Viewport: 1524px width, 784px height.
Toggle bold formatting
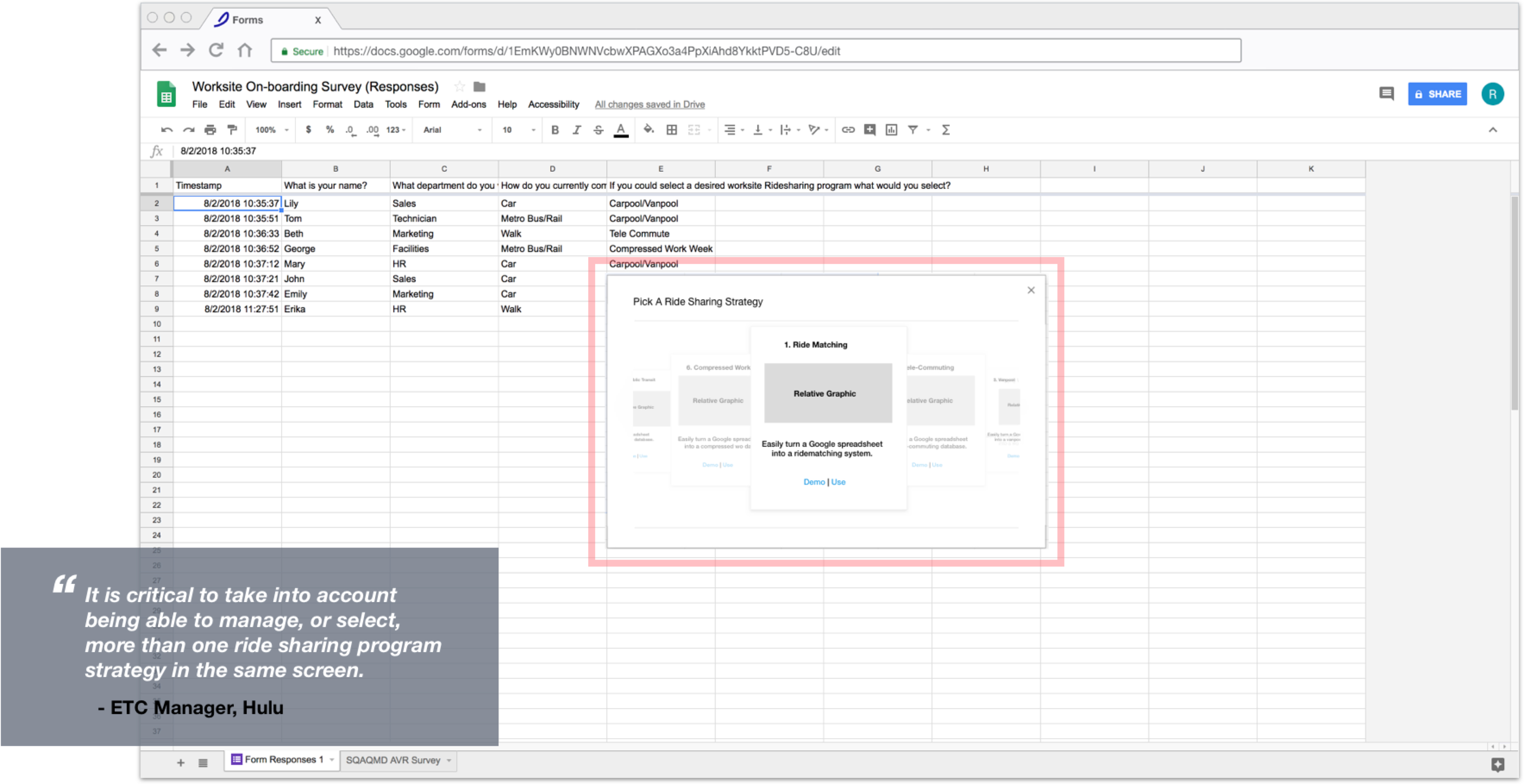pyautogui.click(x=555, y=130)
